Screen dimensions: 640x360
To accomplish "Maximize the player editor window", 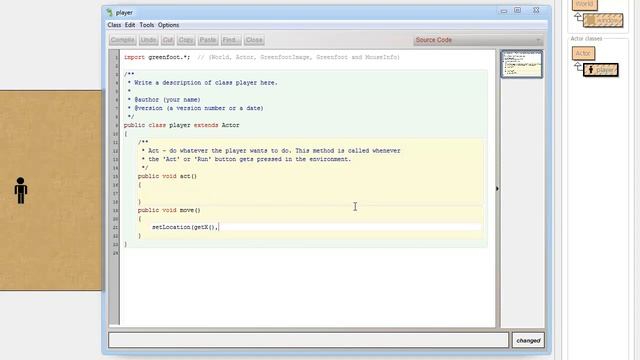I will pyautogui.click(x=518, y=10).
